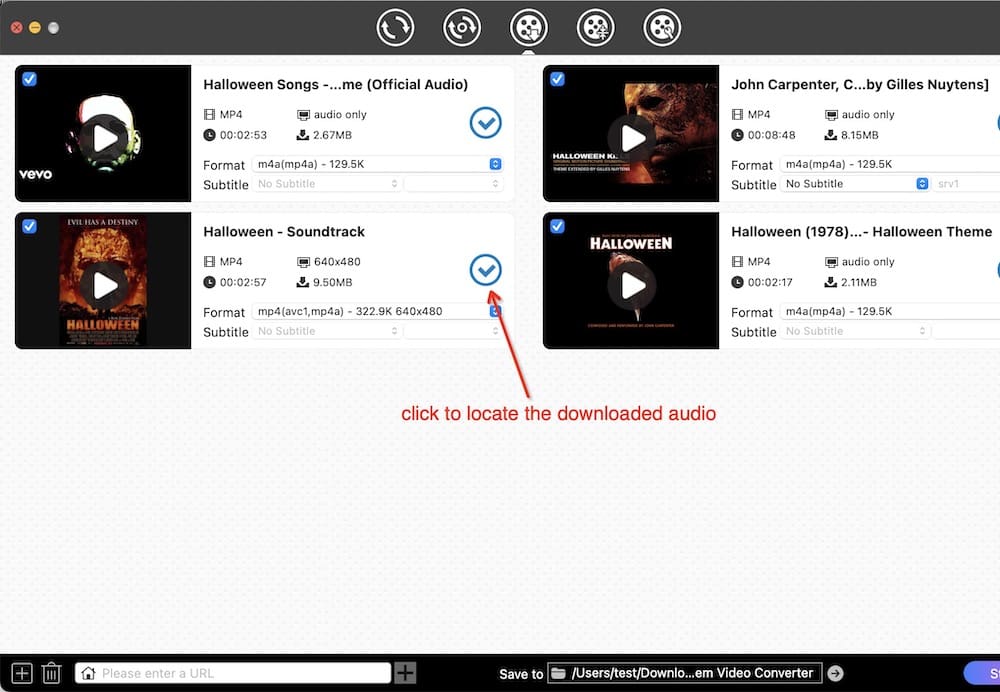
Task: Uncheck the John Carpenter video selection box
Action: 557,79
